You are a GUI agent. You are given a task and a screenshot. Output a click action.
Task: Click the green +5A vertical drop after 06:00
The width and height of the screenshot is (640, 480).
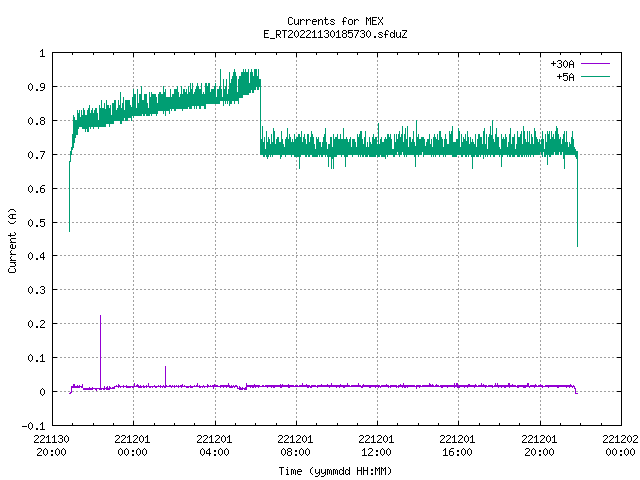pos(260,118)
